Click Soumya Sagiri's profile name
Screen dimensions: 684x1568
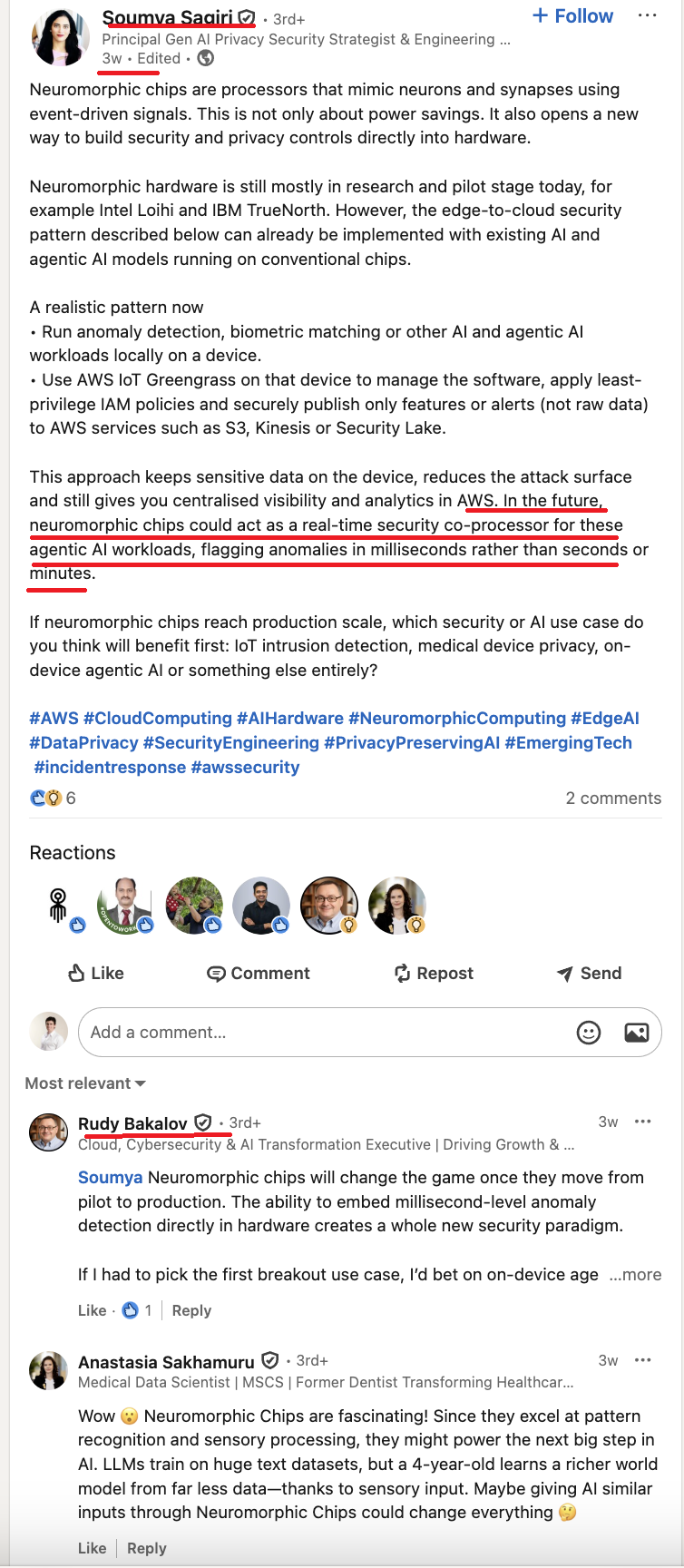point(167,15)
